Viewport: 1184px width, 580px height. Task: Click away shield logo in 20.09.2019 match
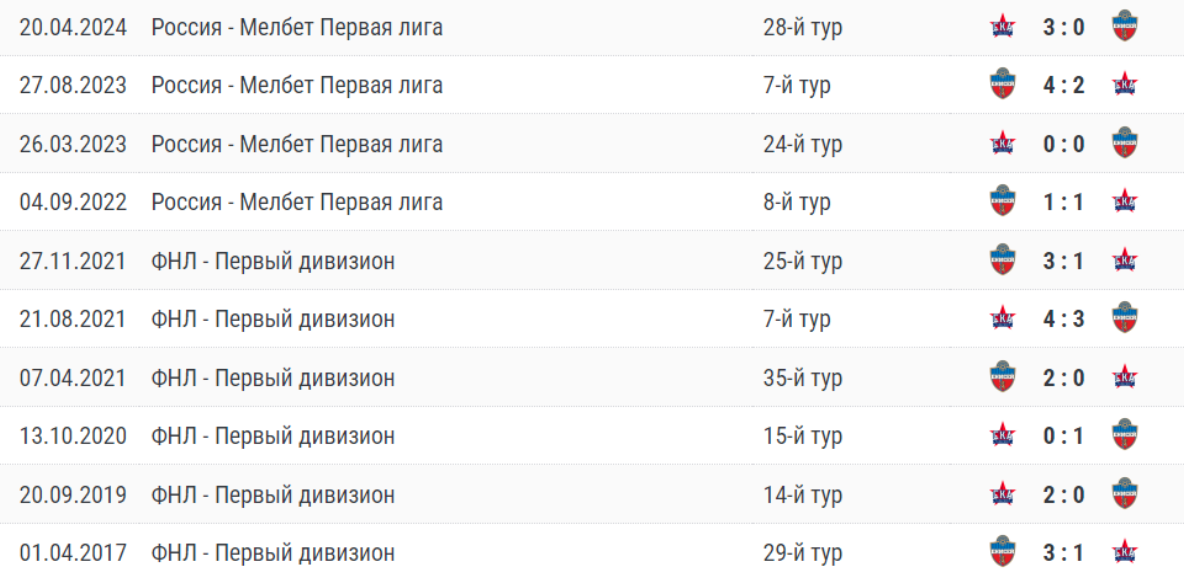(1125, 494)
